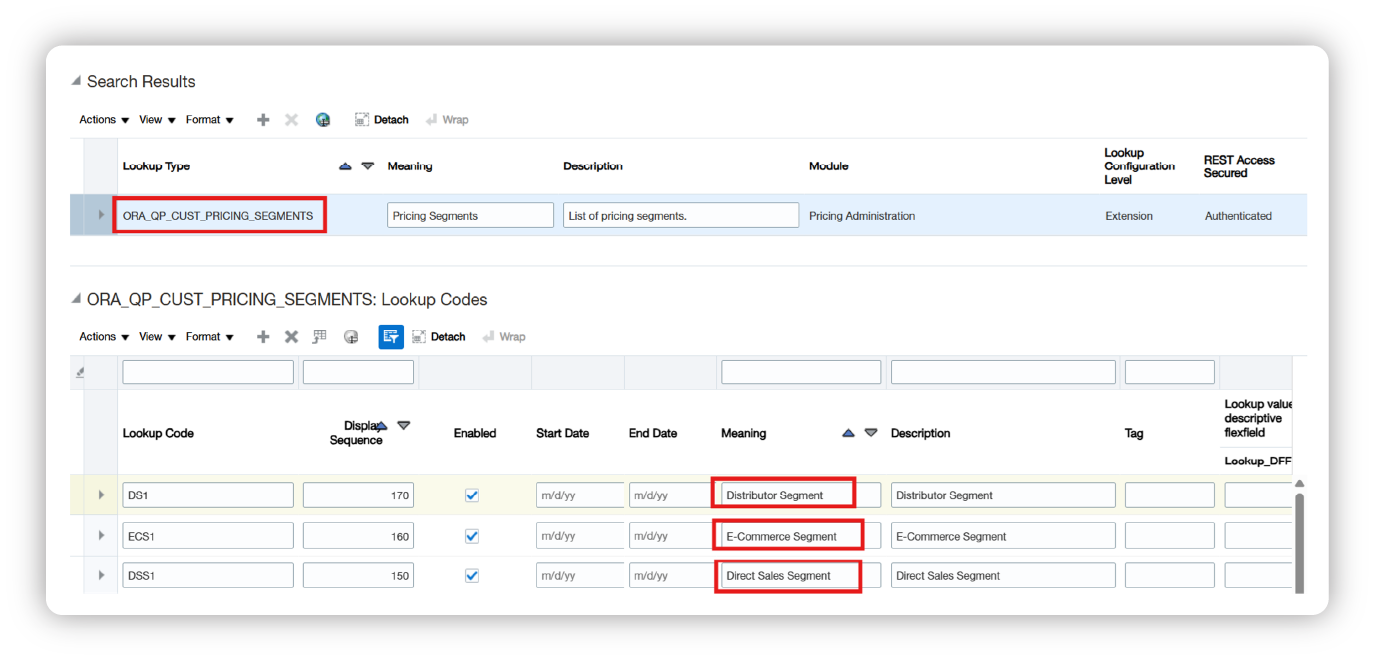Create a new lookup type with the Add icon

[x=263, y=119]
